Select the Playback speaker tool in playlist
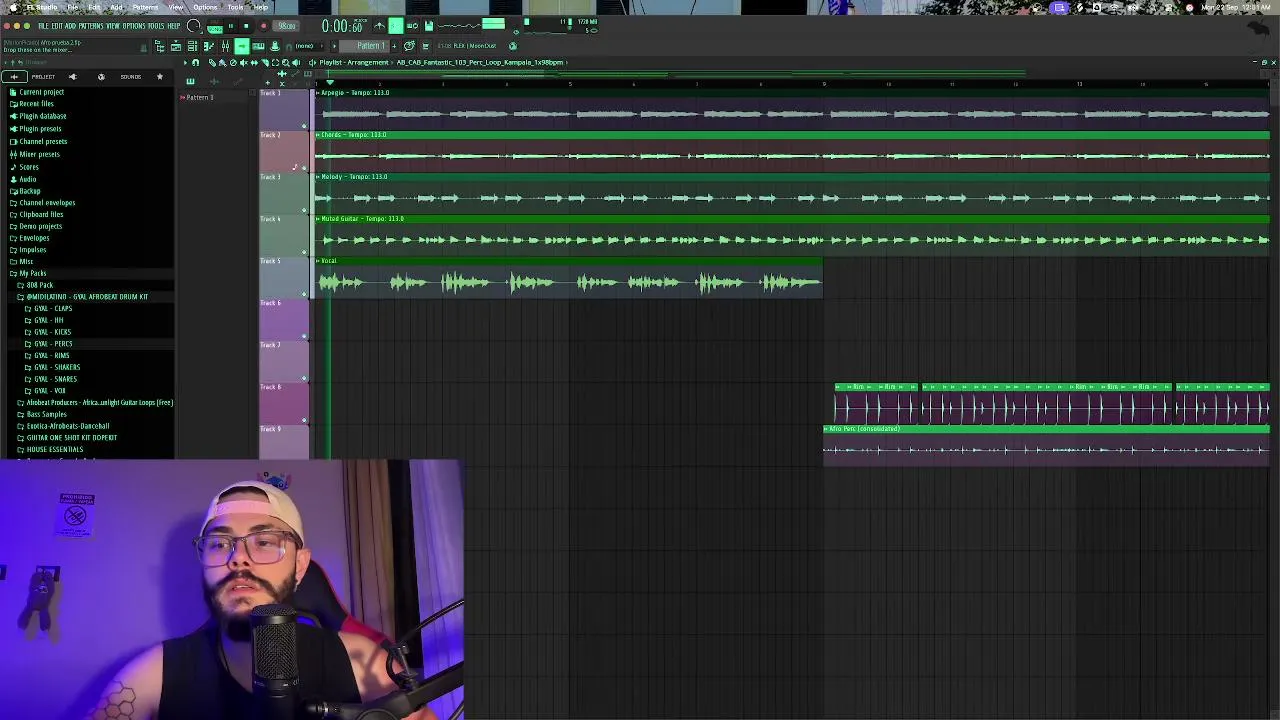Screen dimensions: 1280x720 click(x=295, y=62)
